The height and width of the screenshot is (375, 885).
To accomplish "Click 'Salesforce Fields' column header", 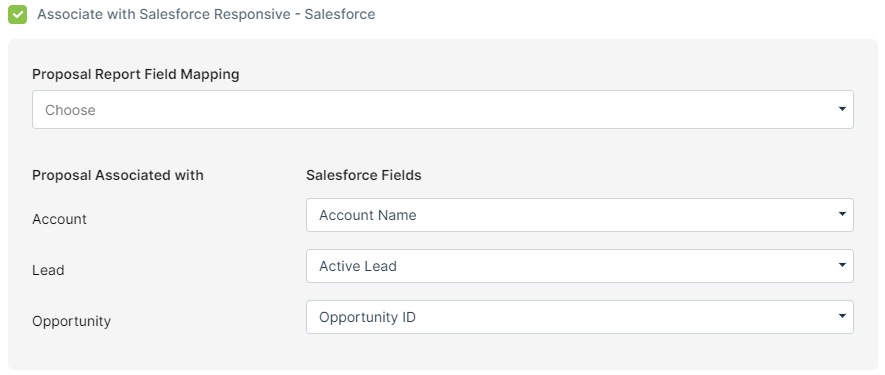I will click(x=363, y=175).
